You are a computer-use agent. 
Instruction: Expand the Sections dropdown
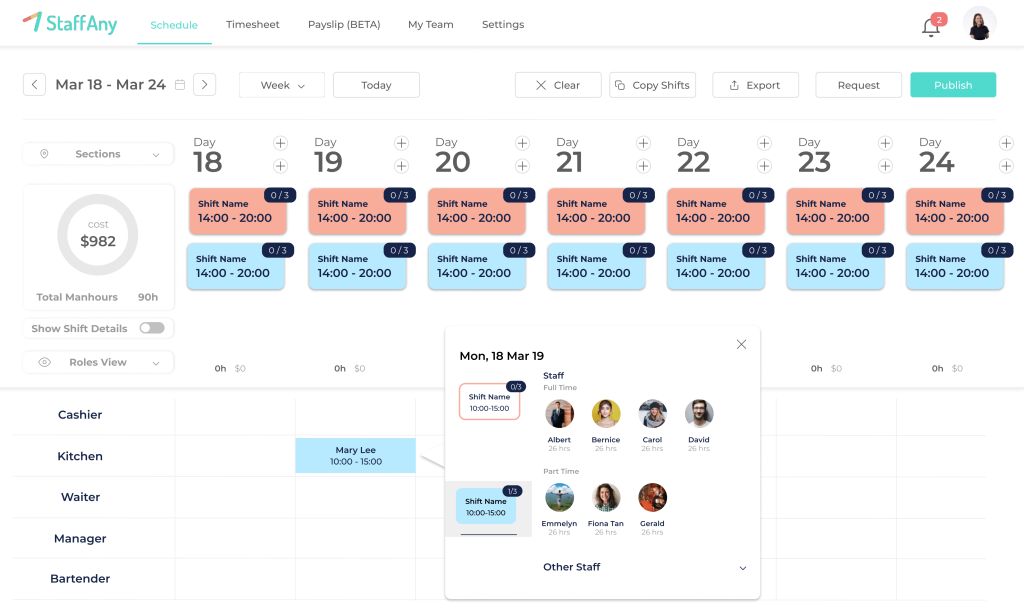coord(98,154)
